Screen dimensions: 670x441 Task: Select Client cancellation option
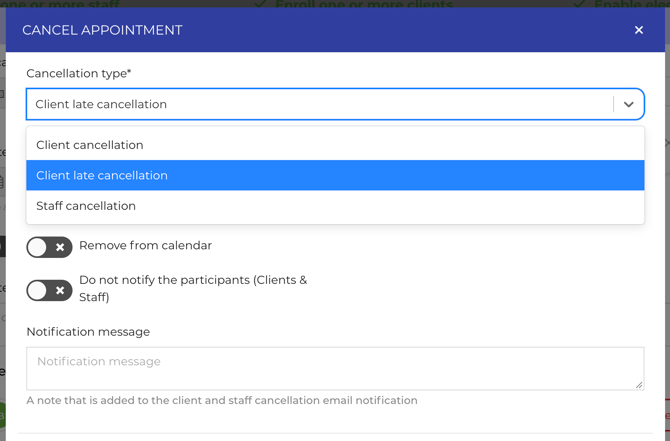[335, 145]
